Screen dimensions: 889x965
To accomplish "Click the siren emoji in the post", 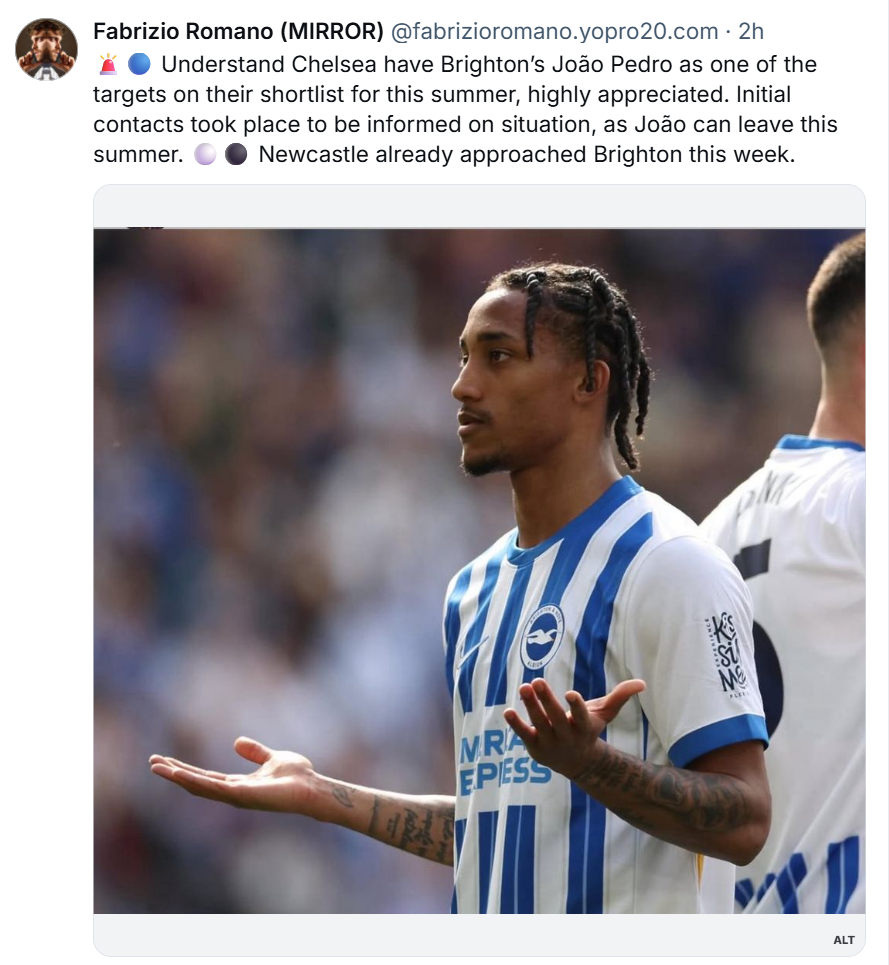I will pyautogui.click(x=108, y=65).
